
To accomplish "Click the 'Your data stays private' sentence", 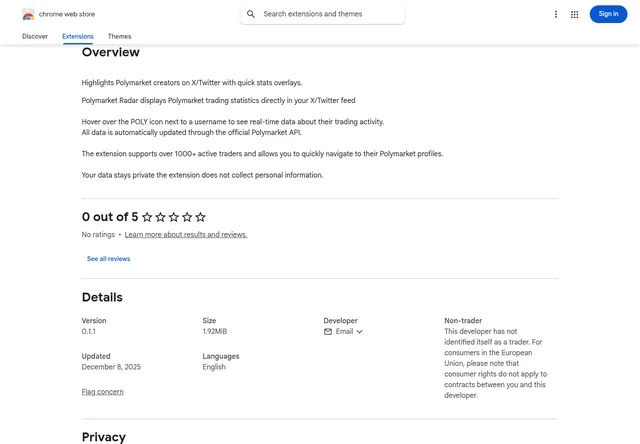I will tap(202, 175).
